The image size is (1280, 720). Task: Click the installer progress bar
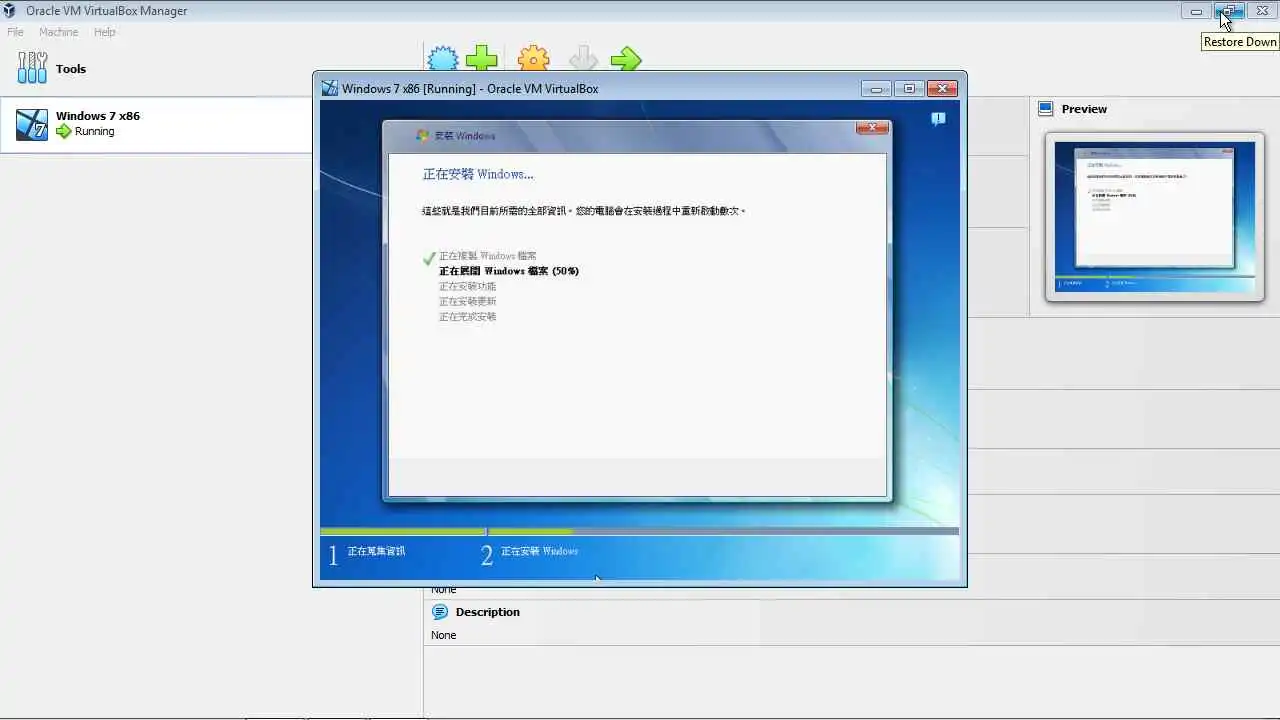pos(639,531)
